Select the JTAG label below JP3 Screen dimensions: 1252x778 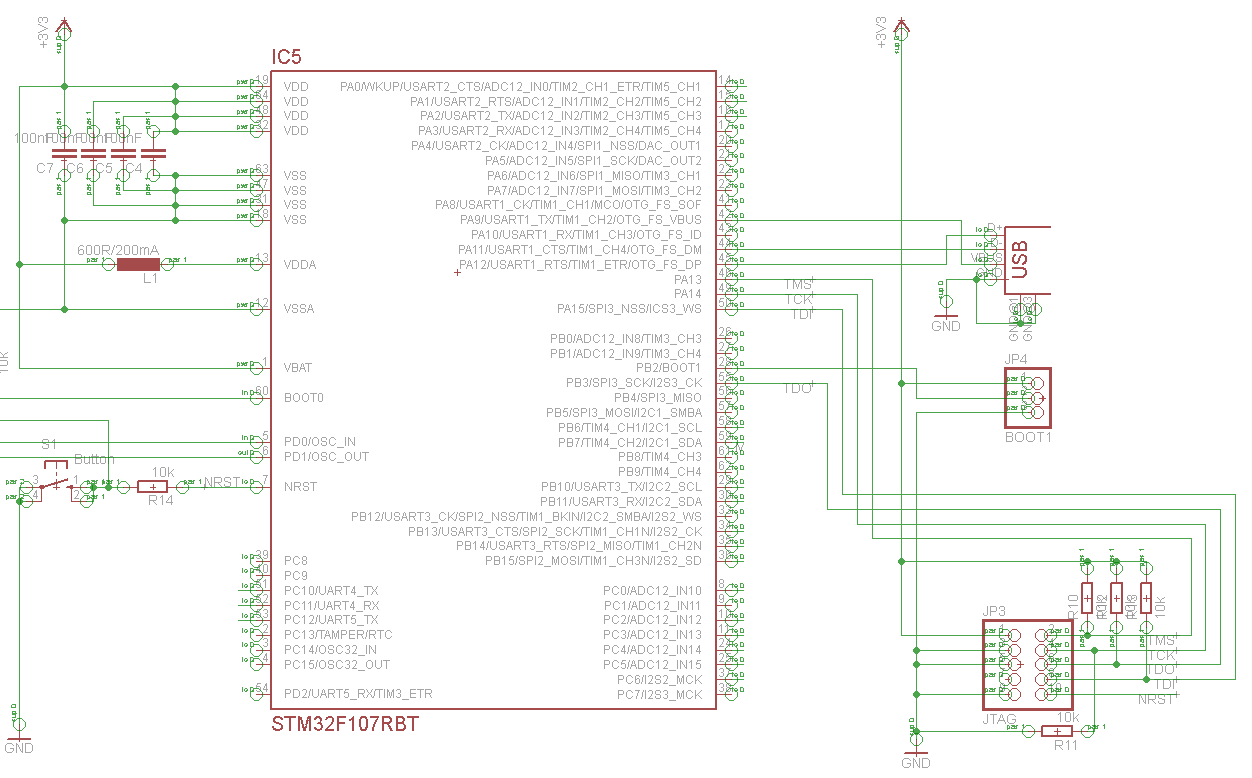pos(999,719)
